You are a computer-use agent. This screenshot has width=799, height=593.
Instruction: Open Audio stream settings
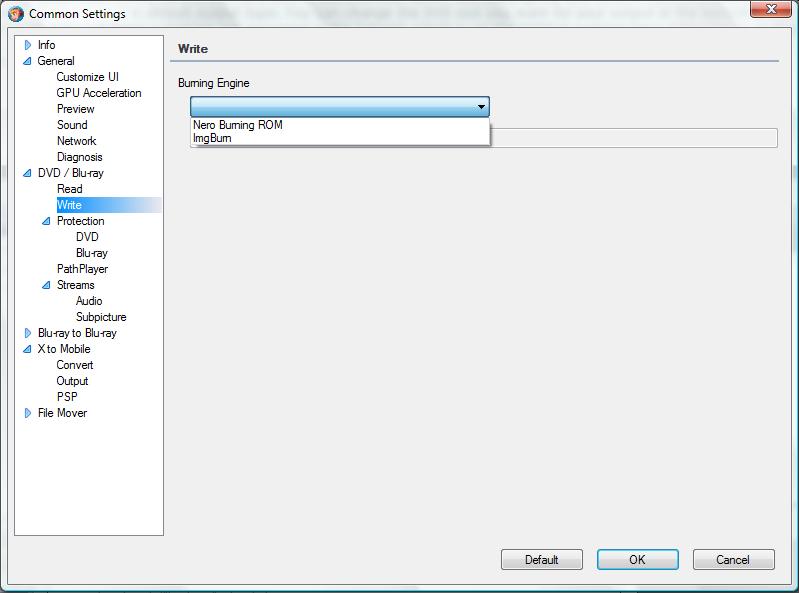click(x=89, y=301)
